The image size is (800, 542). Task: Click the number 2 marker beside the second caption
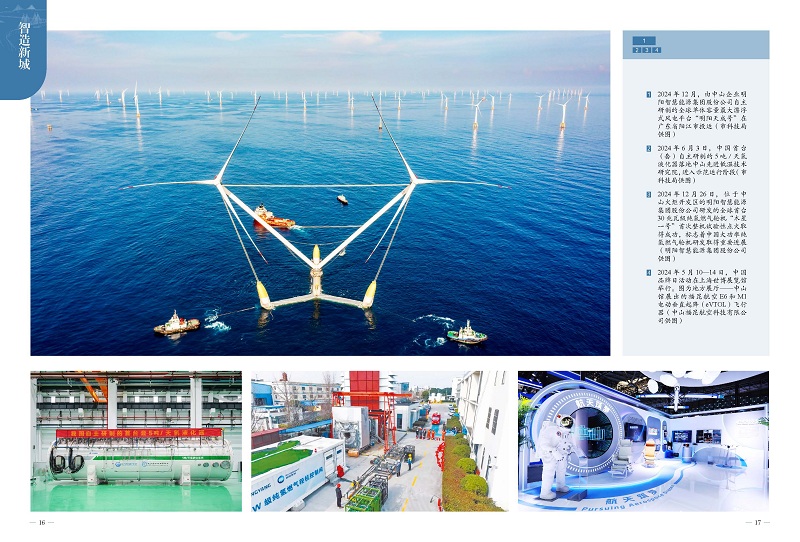click(x=648, y=148)
